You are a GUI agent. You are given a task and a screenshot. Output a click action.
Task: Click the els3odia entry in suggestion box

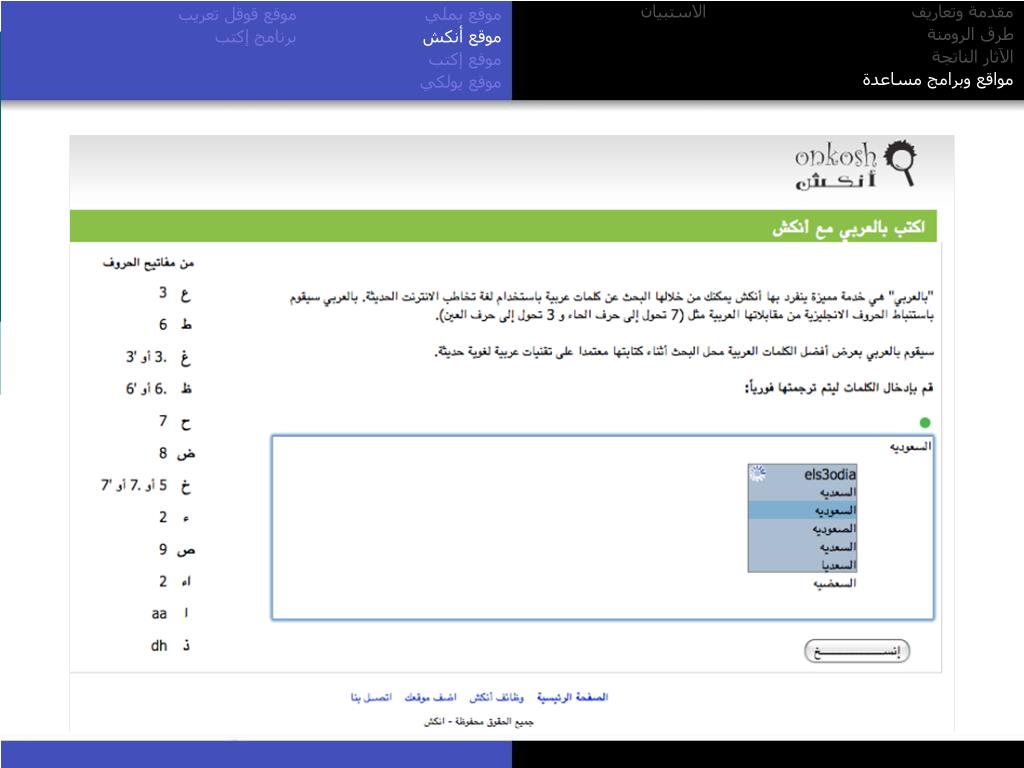pos(829,474)
